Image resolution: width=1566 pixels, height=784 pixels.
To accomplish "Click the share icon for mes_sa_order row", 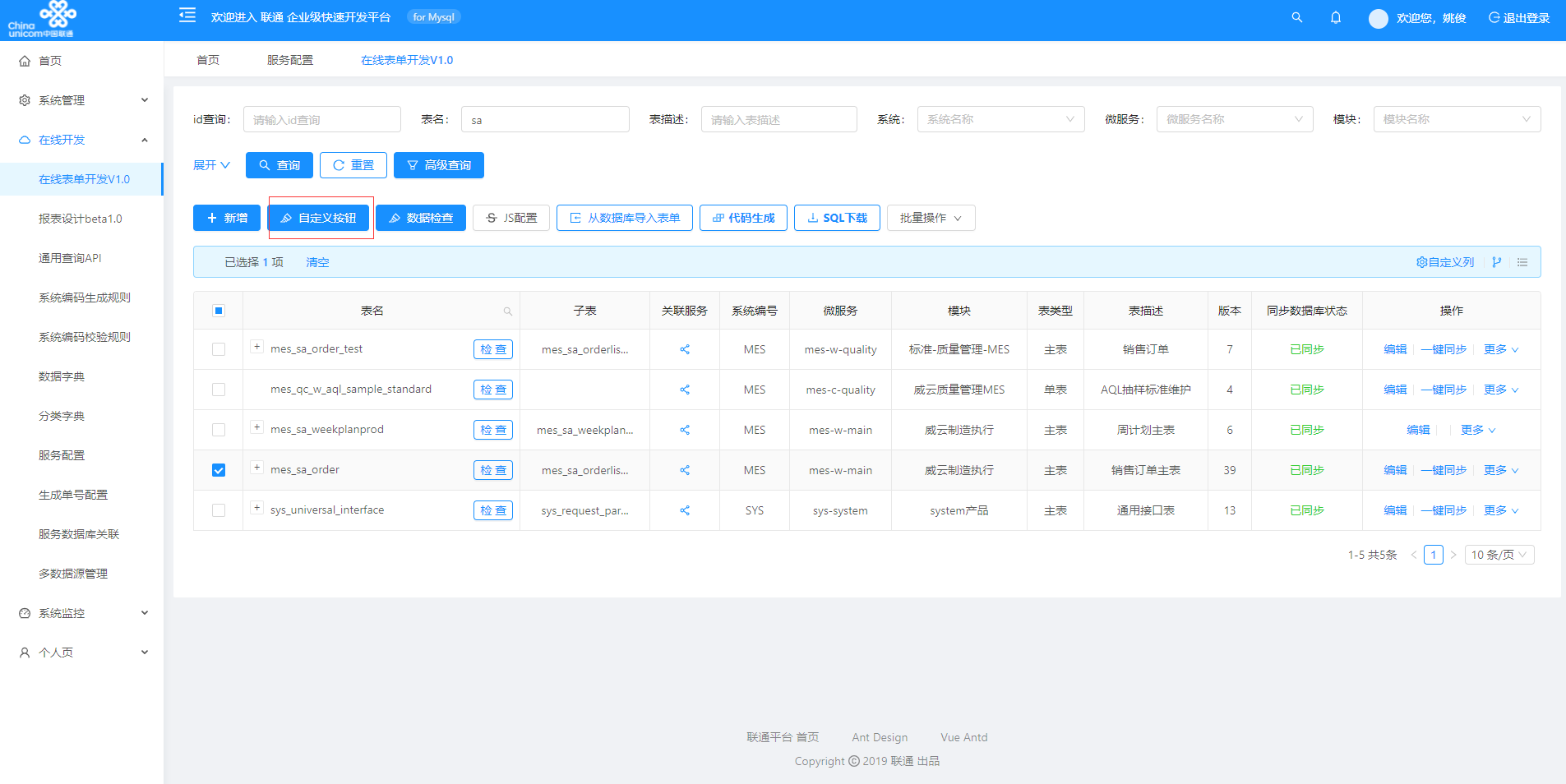I will (x=685, y=470).
